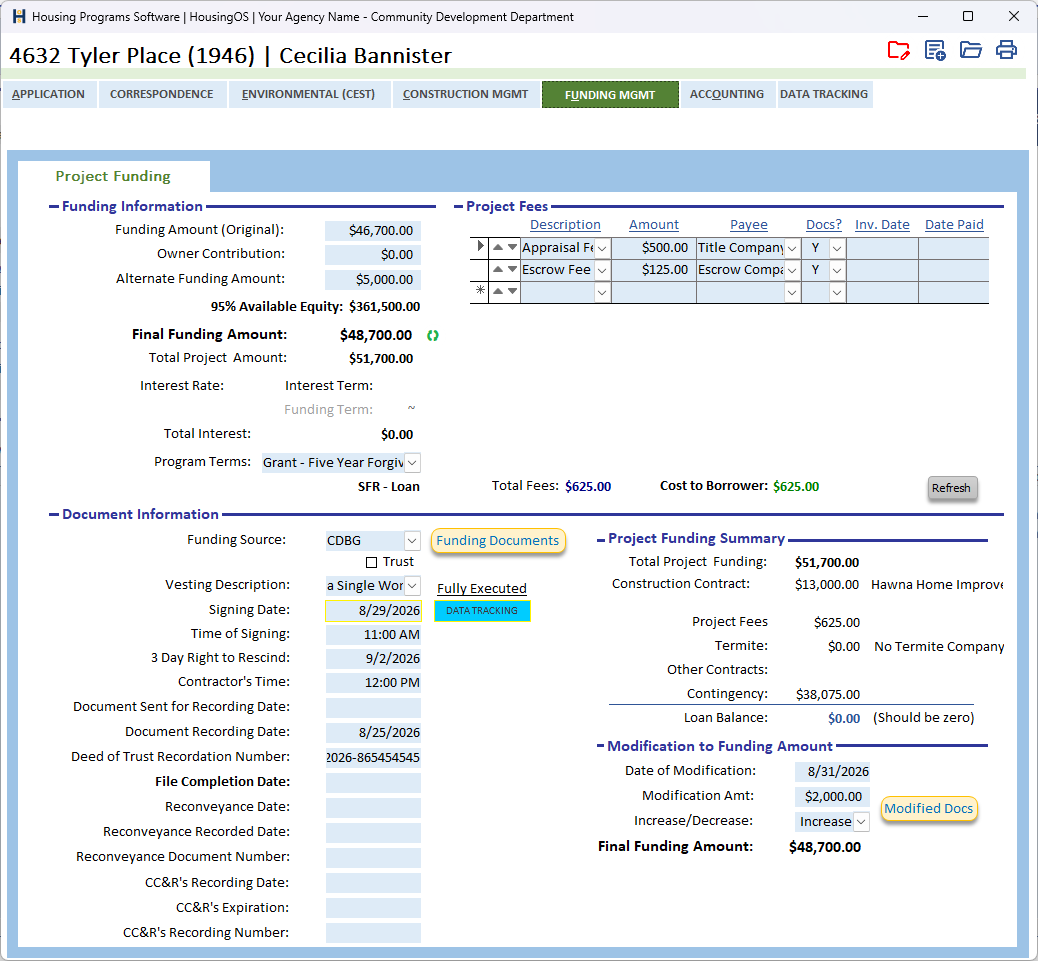This screenshot has width=1038, height=961.
Task: Click the Modified Docs button
Action: tap(928, 809)
